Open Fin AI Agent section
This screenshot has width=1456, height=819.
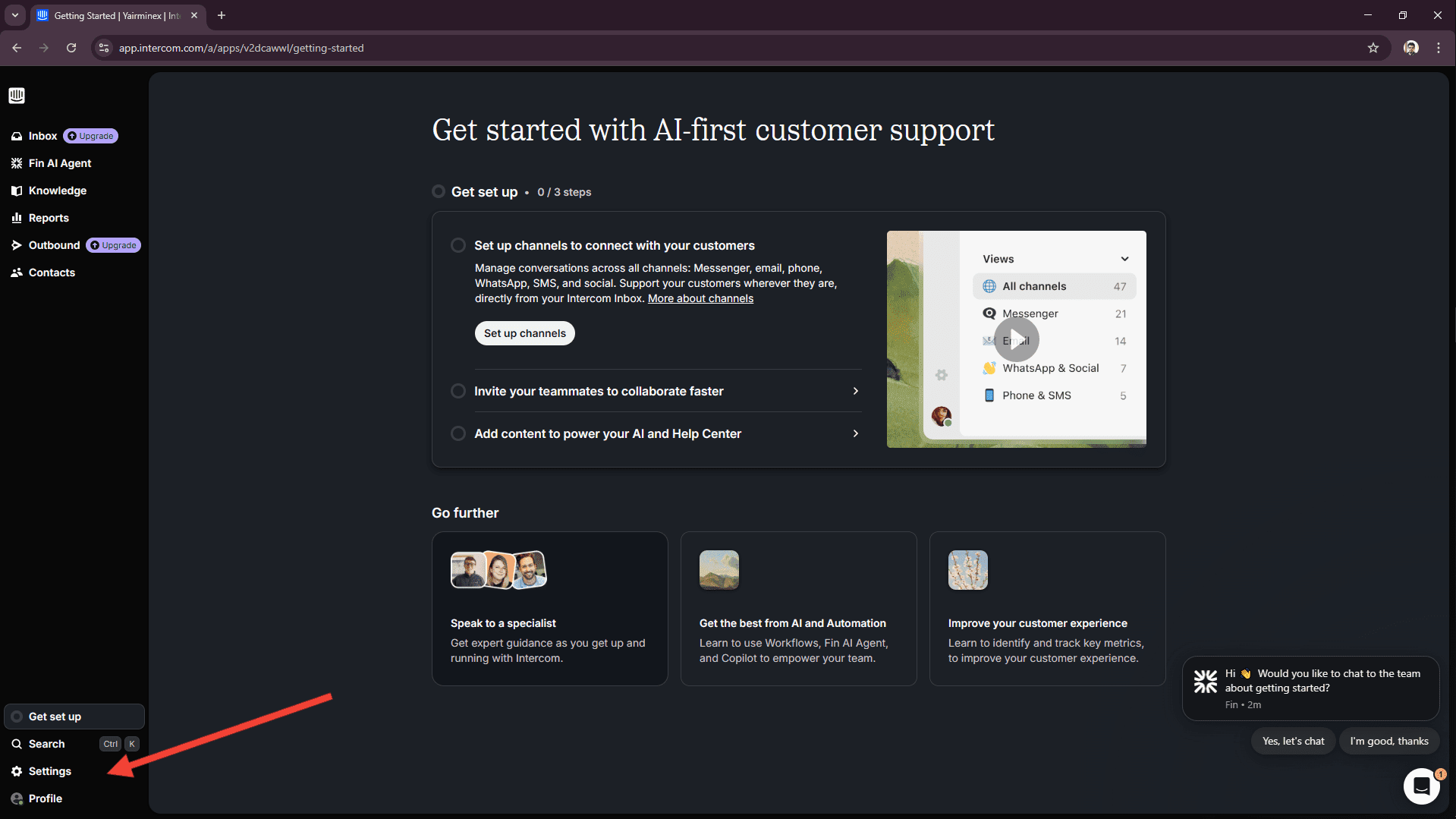tap(60, 163)
